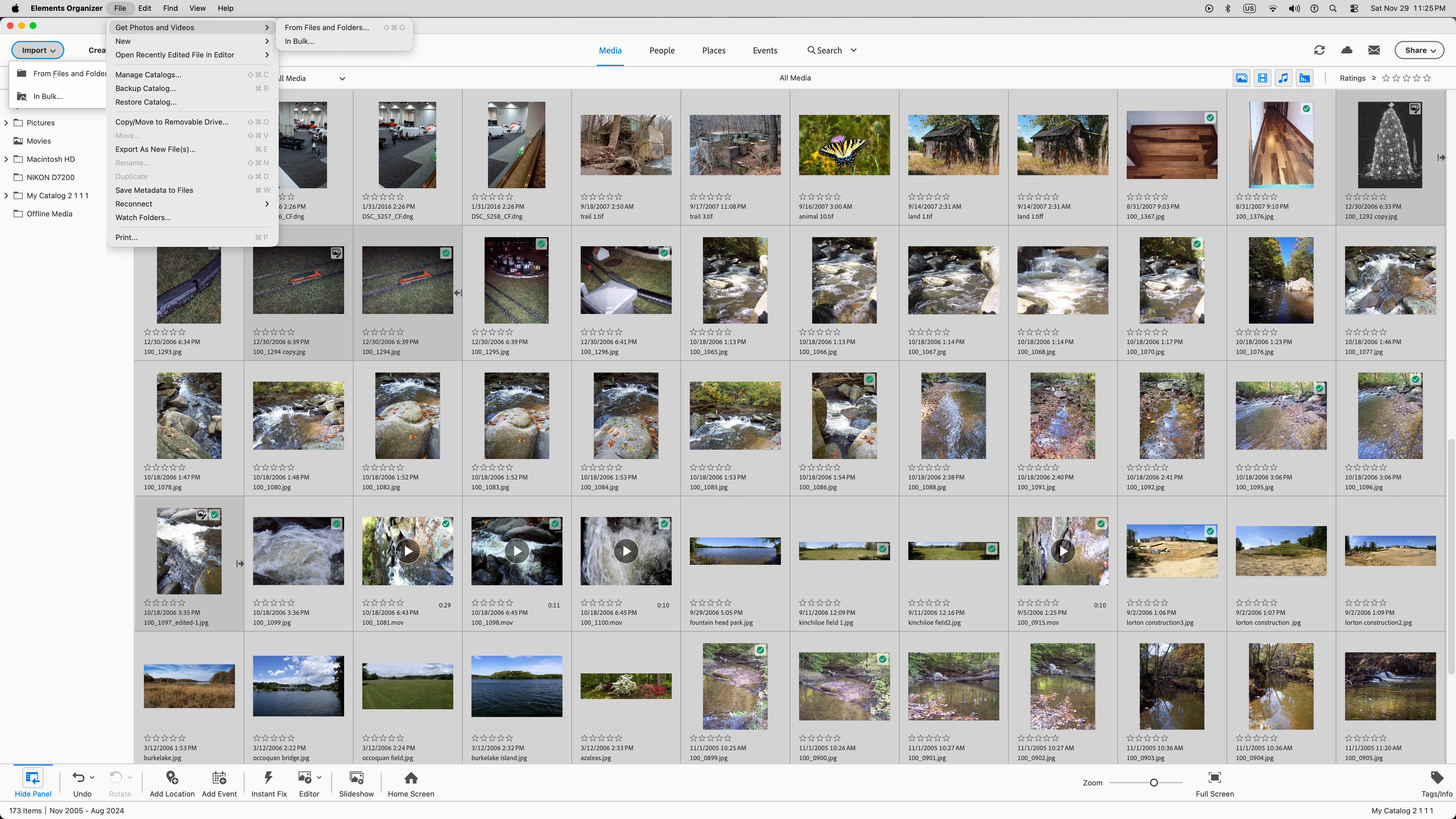
Task: Open the Share dropdown button
Action: pos(1419,50)
